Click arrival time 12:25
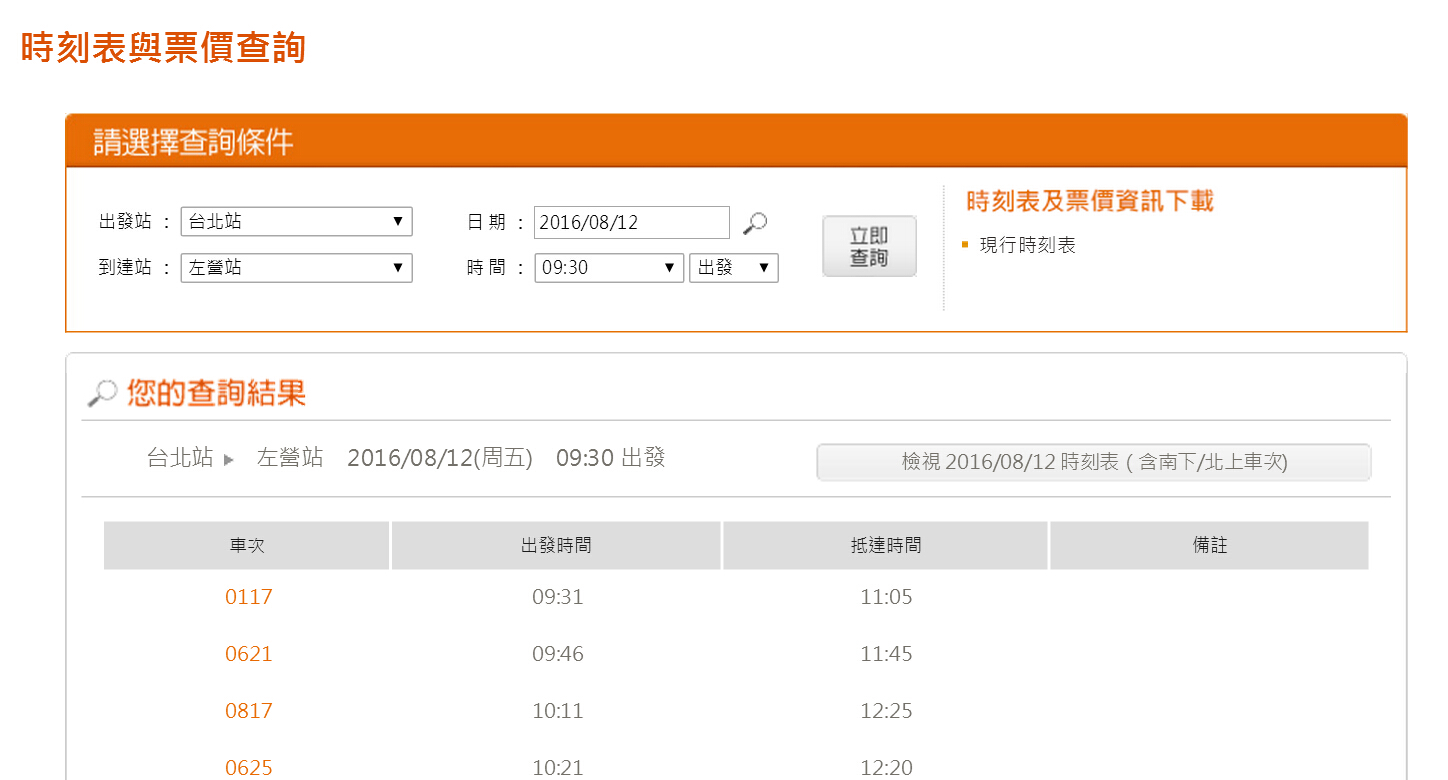1448x780 pixels. coord(886,711)
